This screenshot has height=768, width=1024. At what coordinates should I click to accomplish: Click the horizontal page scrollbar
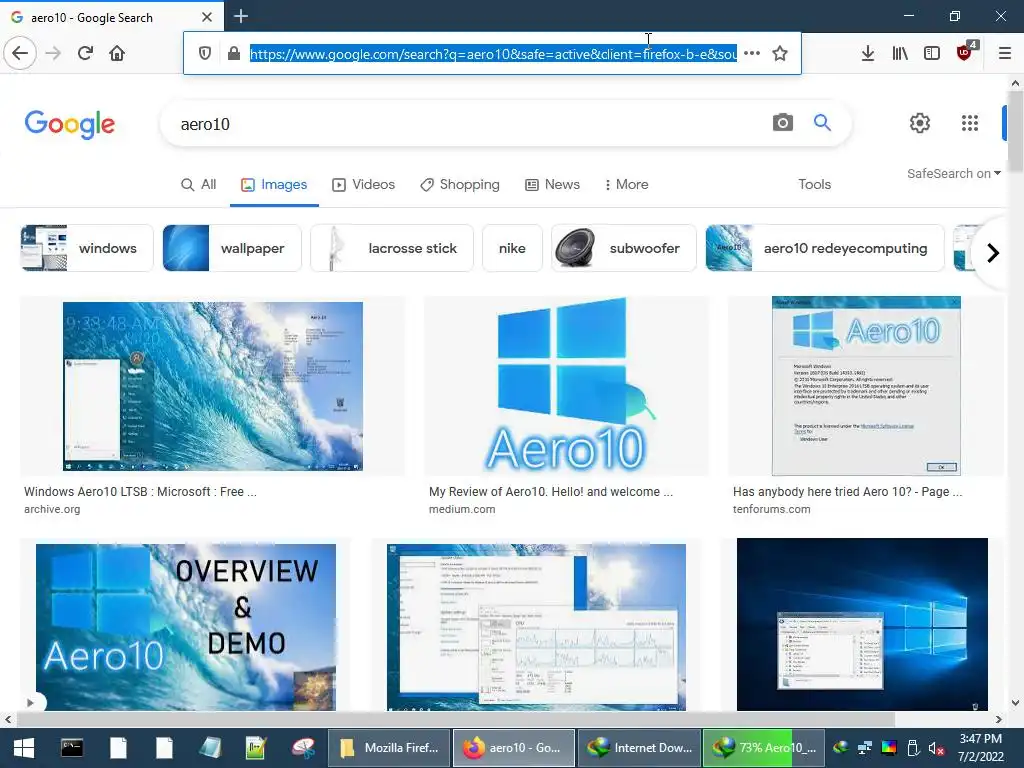[455, 719]
